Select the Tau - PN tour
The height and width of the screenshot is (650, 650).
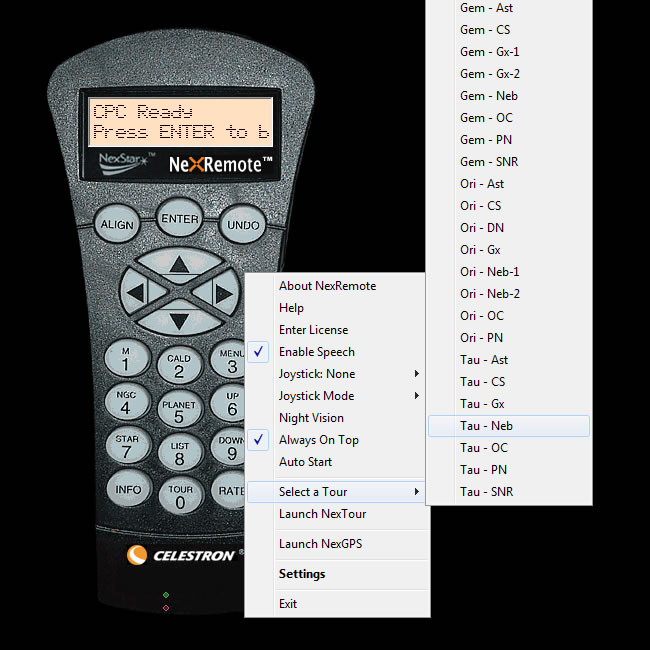point(509,470)
